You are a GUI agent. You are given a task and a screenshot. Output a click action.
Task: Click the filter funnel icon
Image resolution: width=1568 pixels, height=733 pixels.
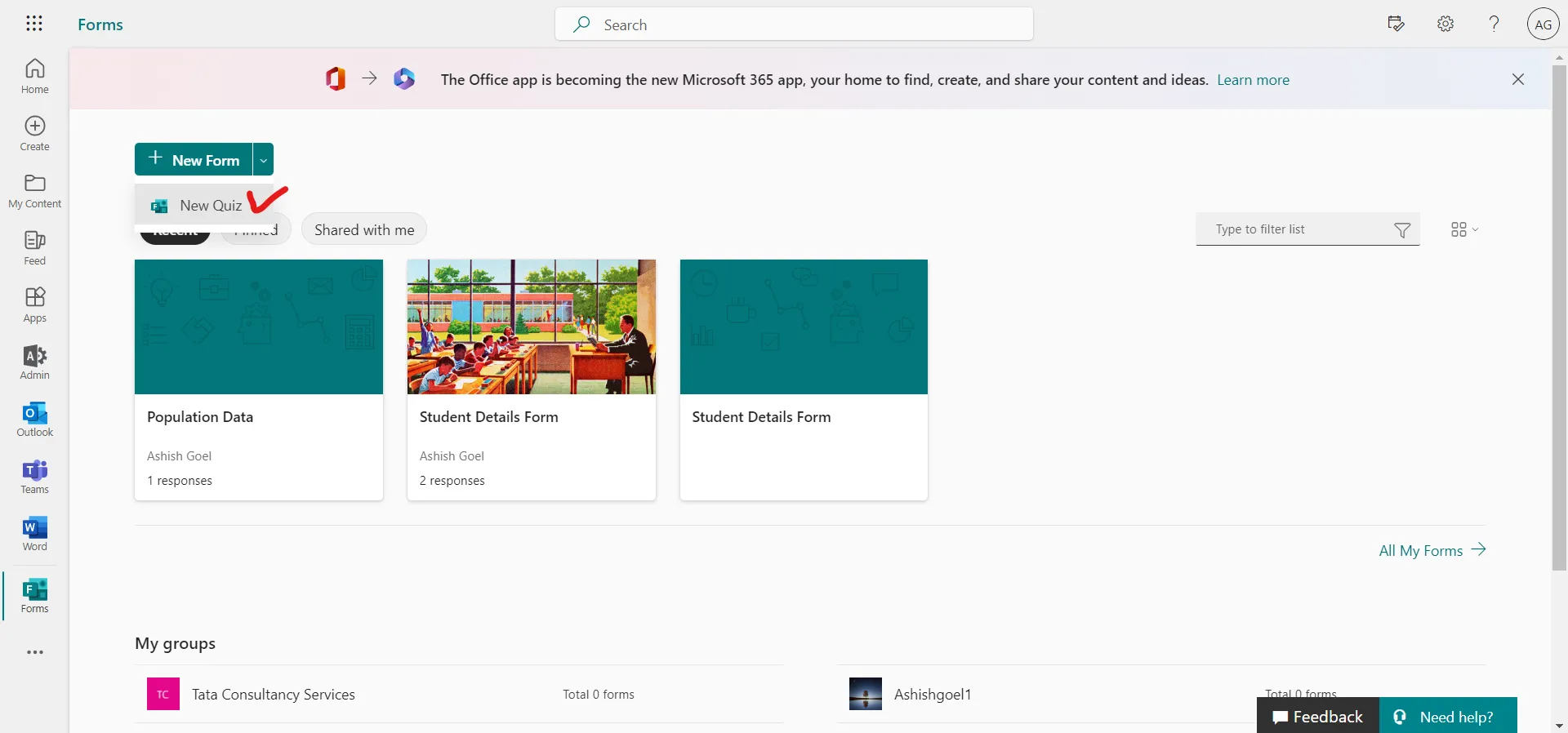(x=1402, y=230)
